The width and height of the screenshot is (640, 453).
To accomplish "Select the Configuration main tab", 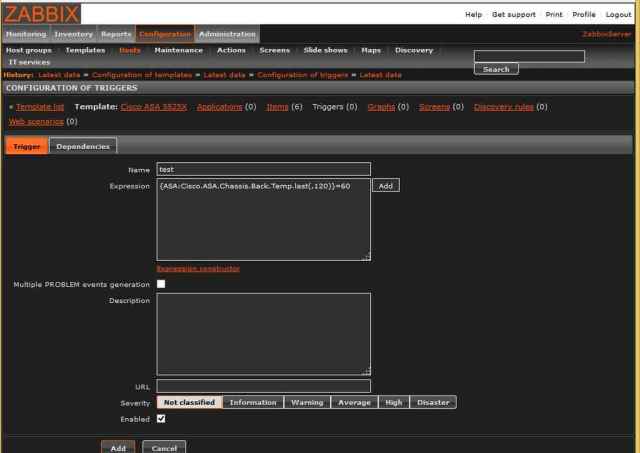I will pos(165,34).
